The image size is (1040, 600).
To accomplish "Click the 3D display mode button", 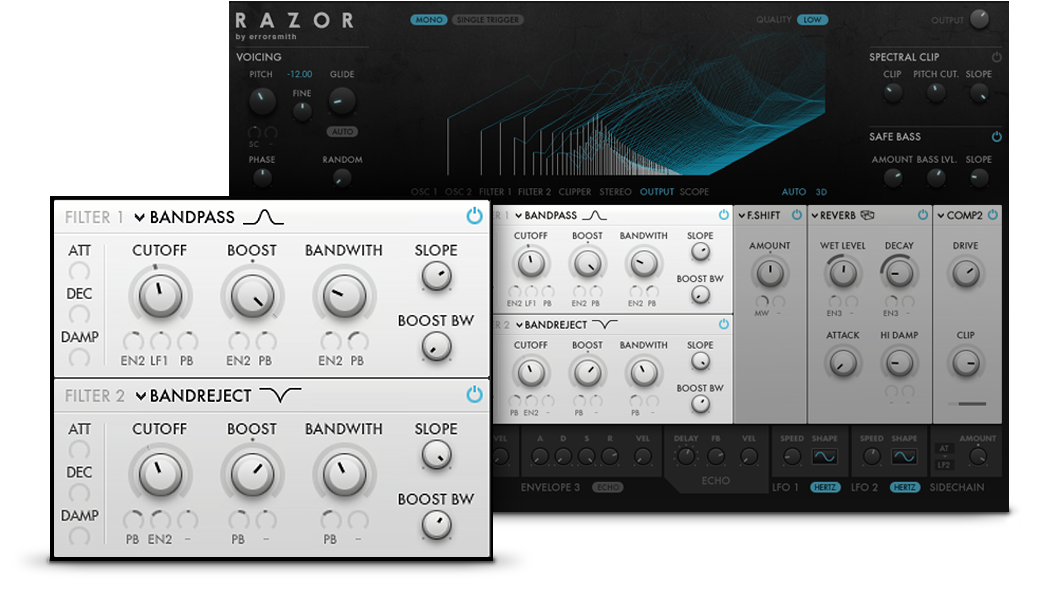I will (821, 192).
